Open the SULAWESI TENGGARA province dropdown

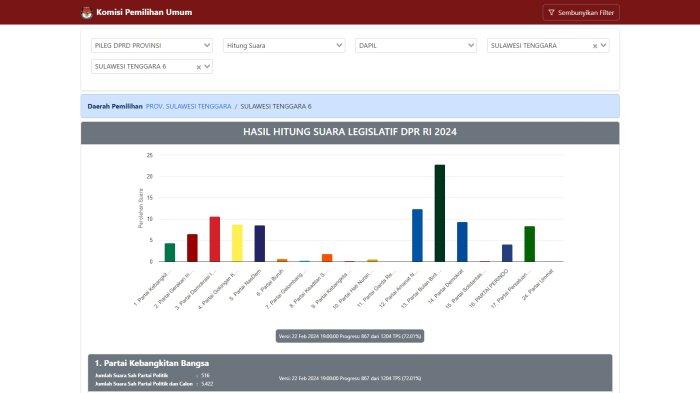tap(548, 45)
